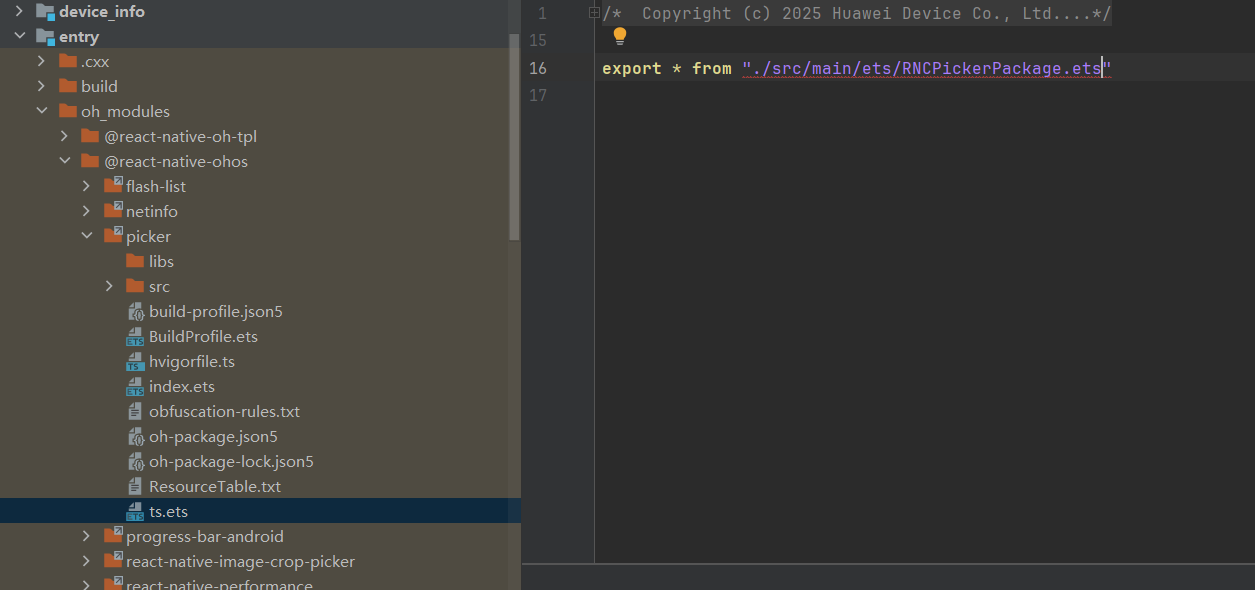Click the picker linked folder icon
Viewport: 1255px width, 590px height.
113,236
